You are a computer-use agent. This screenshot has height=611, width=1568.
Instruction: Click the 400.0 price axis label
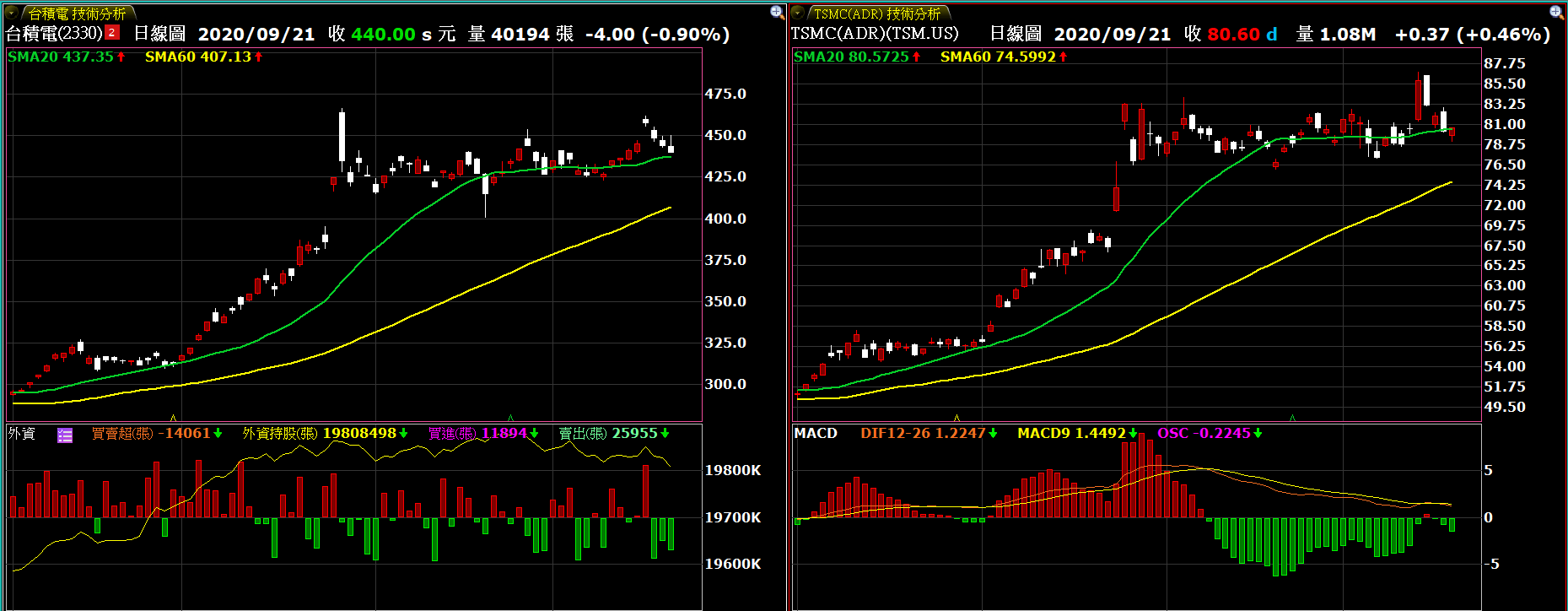click(x=725, y=219)
